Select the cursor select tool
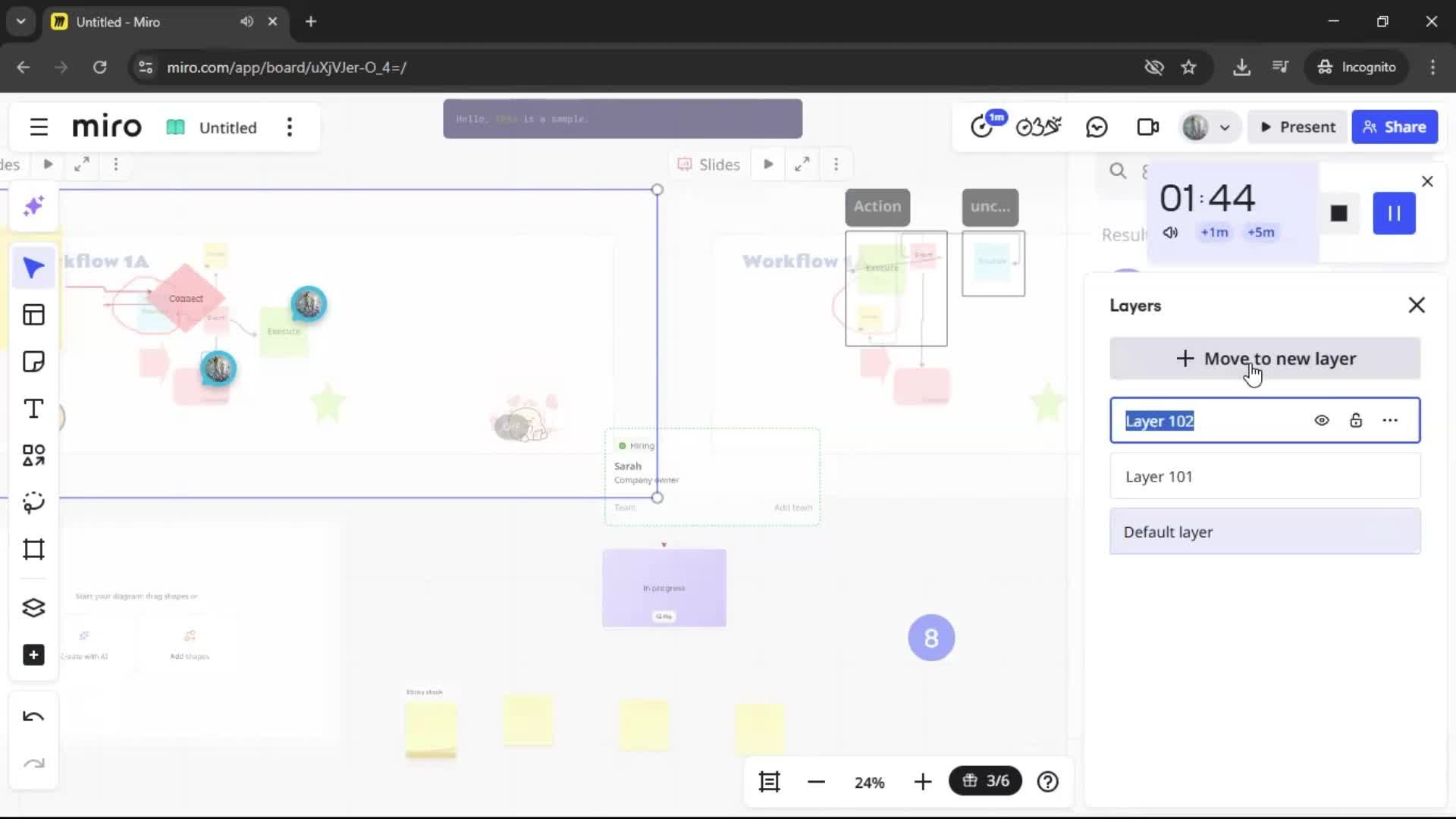1456x819 pixels. point(33,268)
